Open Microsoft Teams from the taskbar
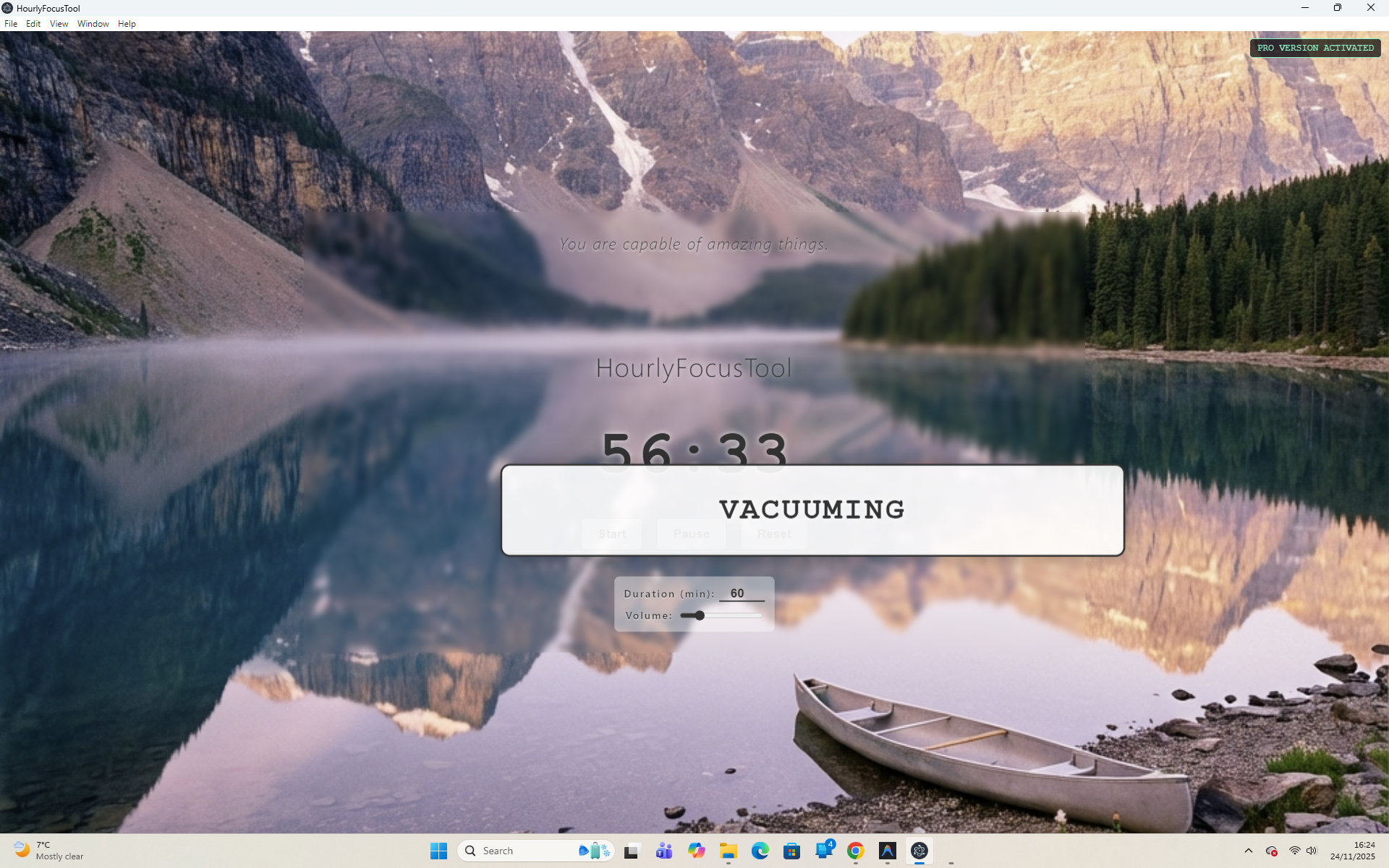 tap(664, 851)
